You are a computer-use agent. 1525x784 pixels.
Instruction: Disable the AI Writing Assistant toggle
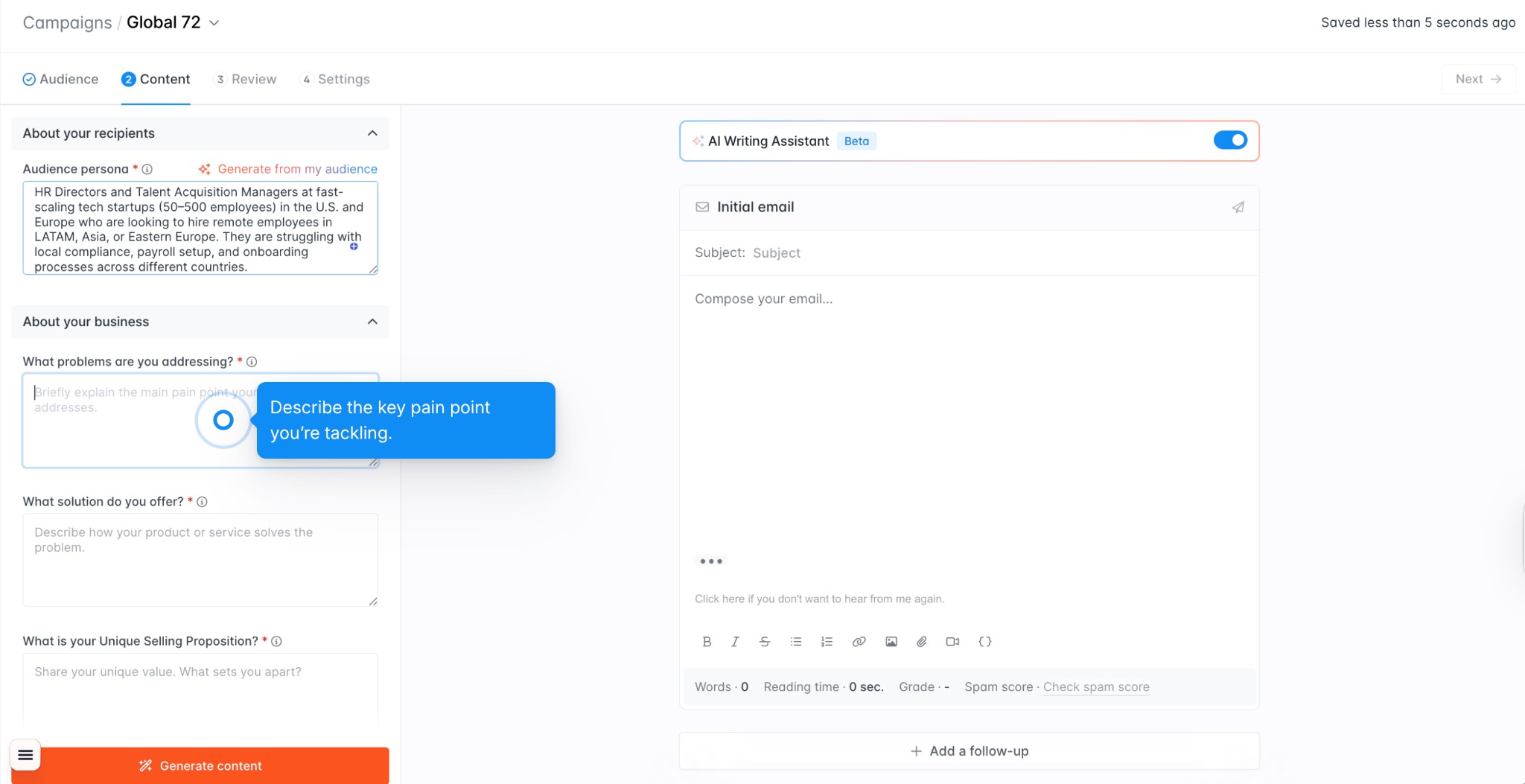(x=1230, y=140)
